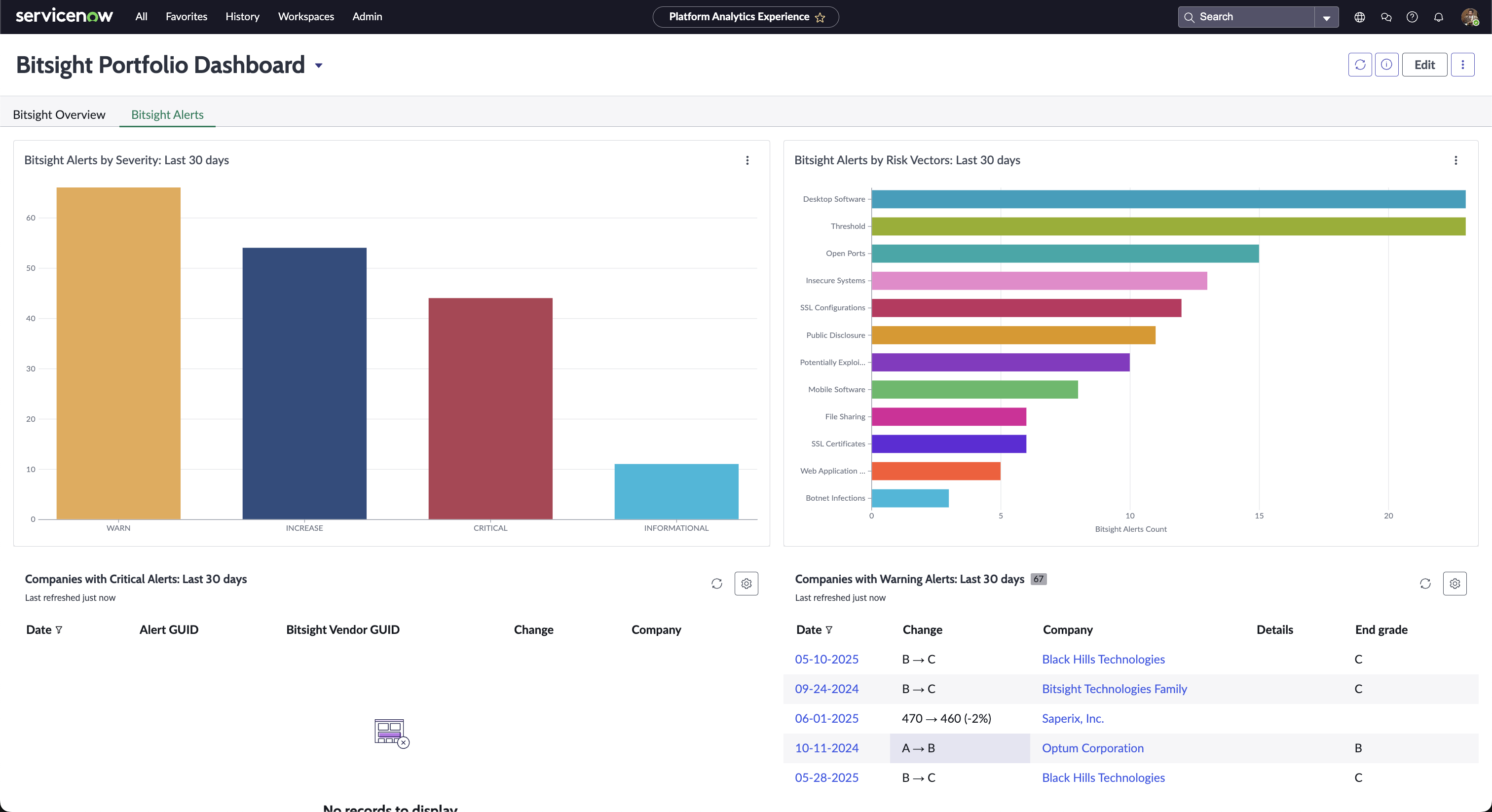1492x812 pixels.
Task: Click the Platform Analytics Experience pill
Action: pos(746,17)
